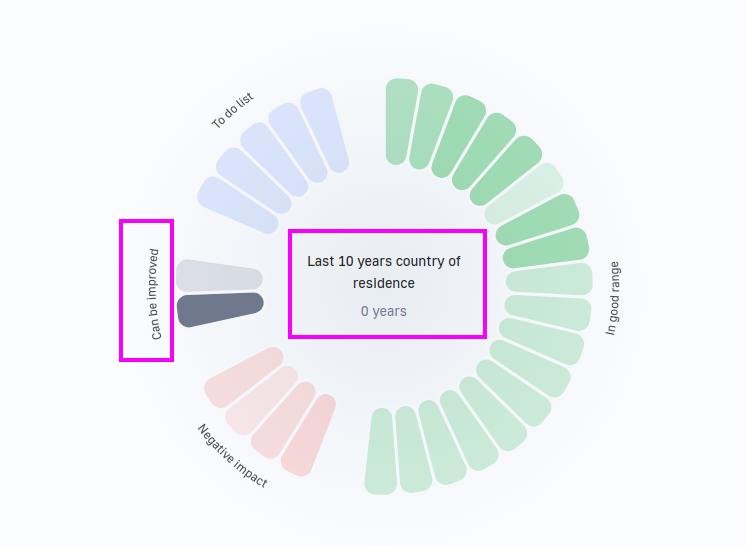Choose the pale green segment among darker upper-right greens
This screenshot has height=547, width=746.
pyautogui.click(x=524, y=194)
